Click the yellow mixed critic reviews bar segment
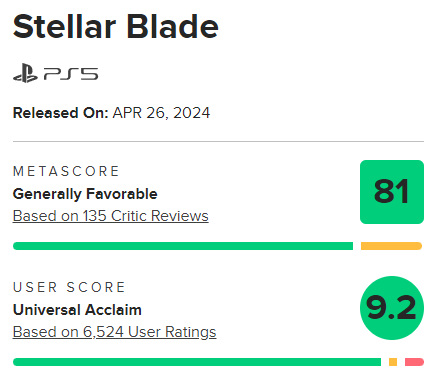This screenshot has height=382, width=434. (x=391, y=246)
